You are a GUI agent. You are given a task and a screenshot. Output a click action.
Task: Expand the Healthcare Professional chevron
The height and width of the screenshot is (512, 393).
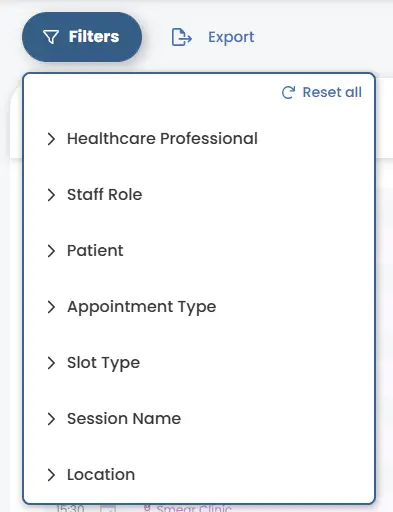[x=51, y=139]
